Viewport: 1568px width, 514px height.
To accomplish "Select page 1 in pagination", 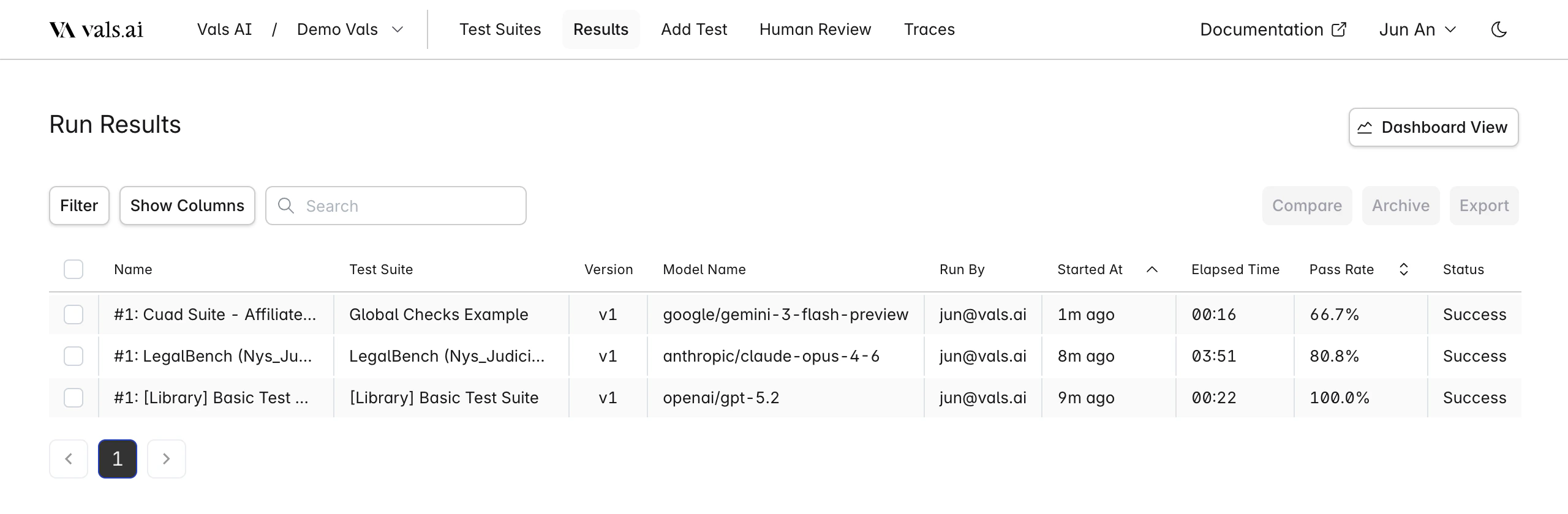I will click(118, 459).
